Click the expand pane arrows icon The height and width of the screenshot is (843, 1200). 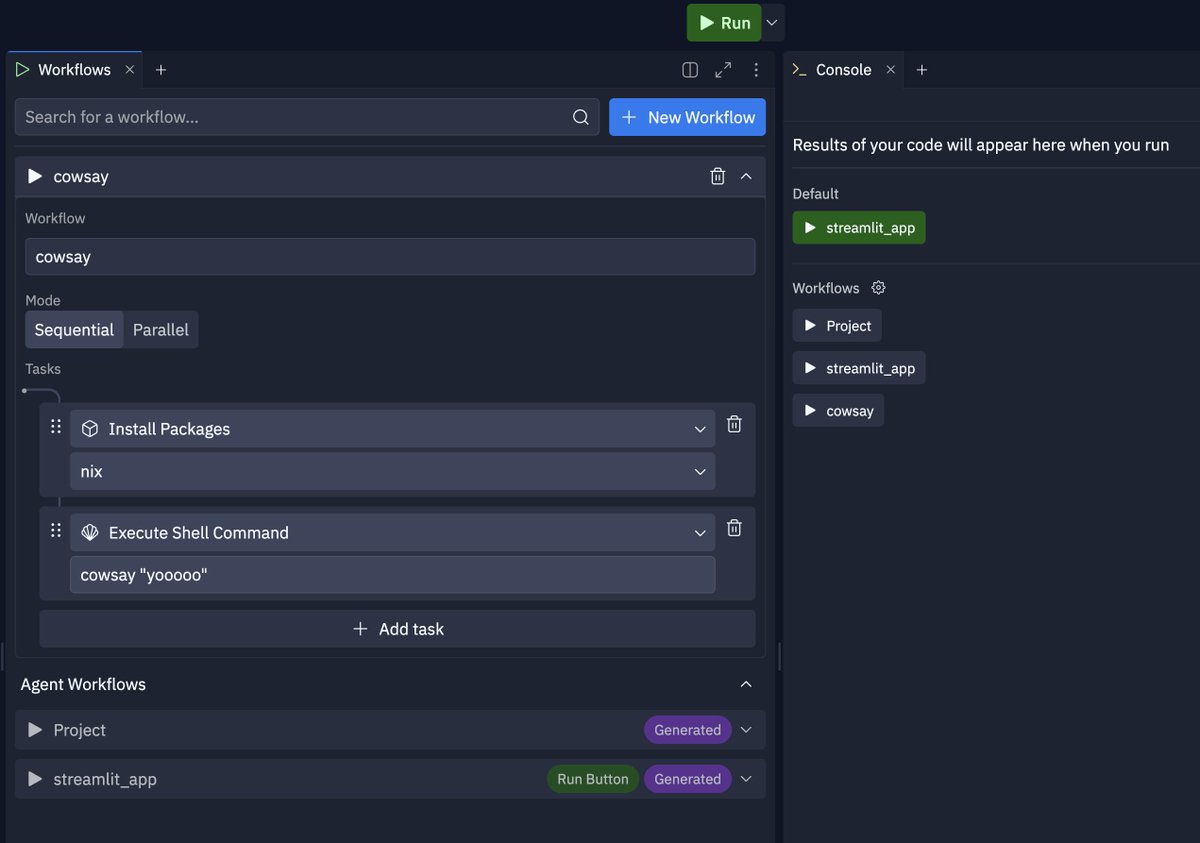click(x=723, y=69)
